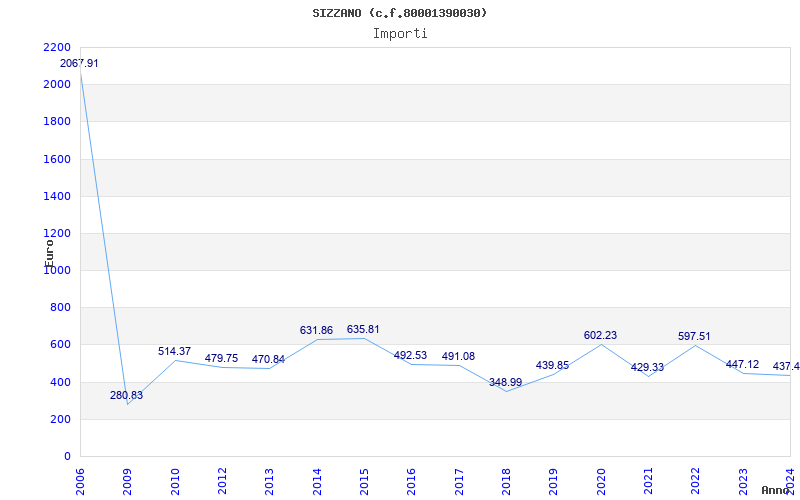Screen dimensions: 800x500
Task: Click the 439.85 data label
Action: tap(553, 366)
